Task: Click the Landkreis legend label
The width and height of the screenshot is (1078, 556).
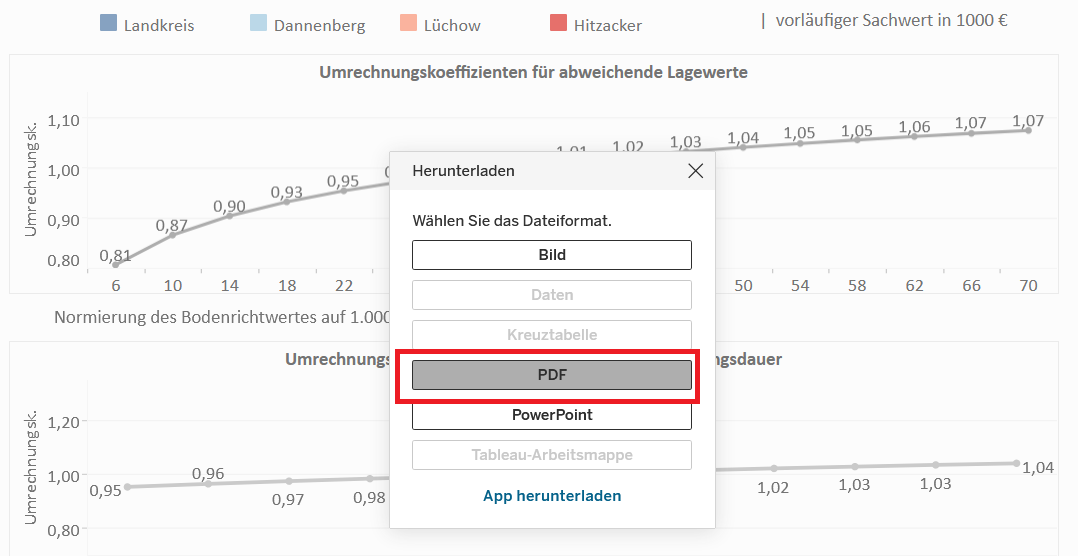Action: pos(159,25)
